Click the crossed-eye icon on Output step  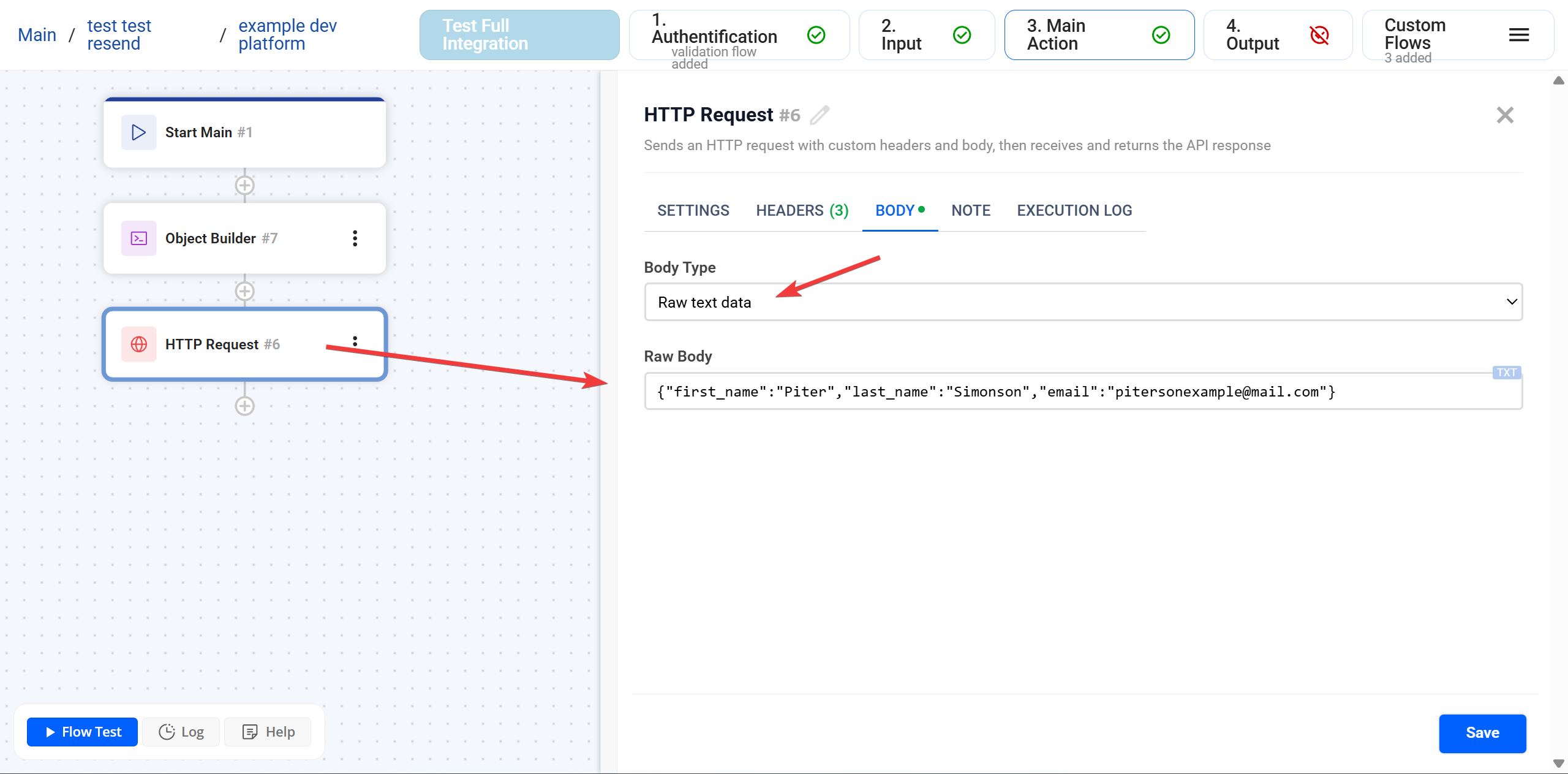tap(1320, 35)
